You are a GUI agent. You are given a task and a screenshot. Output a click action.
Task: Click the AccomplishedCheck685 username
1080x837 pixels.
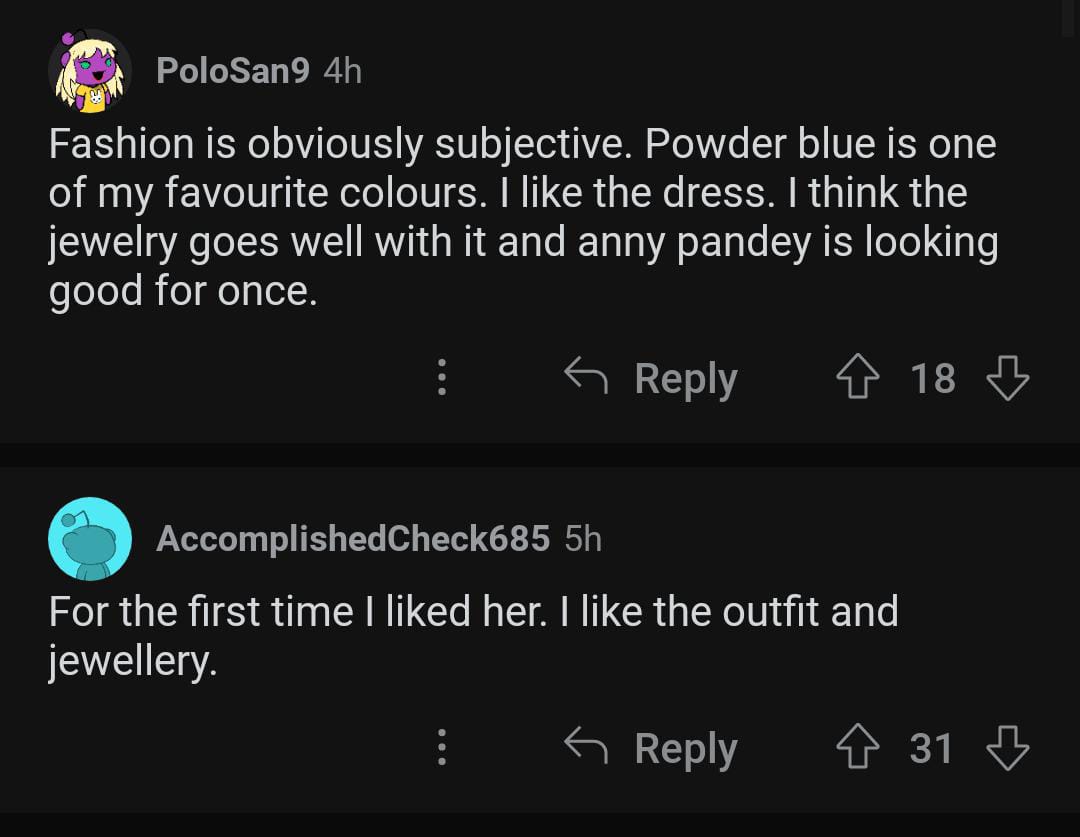[352, 539]
